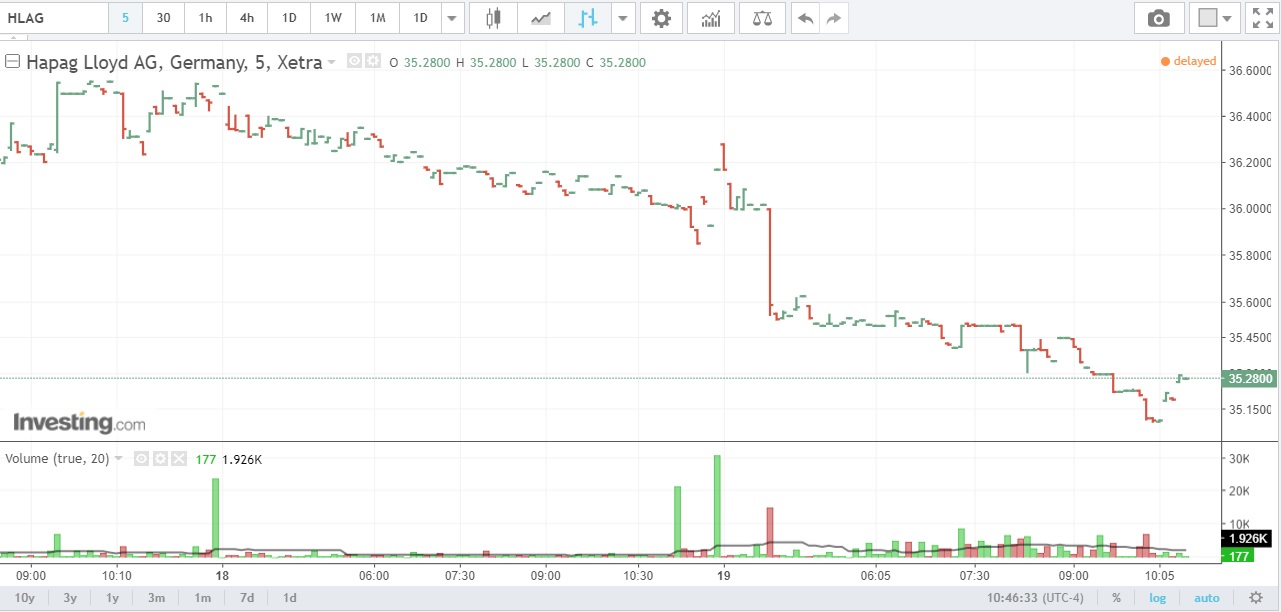Click the redo arrow
Image resolution: width=1281 pixels, height=612 pixels.
pyautogui.click(x=834, y=18)
